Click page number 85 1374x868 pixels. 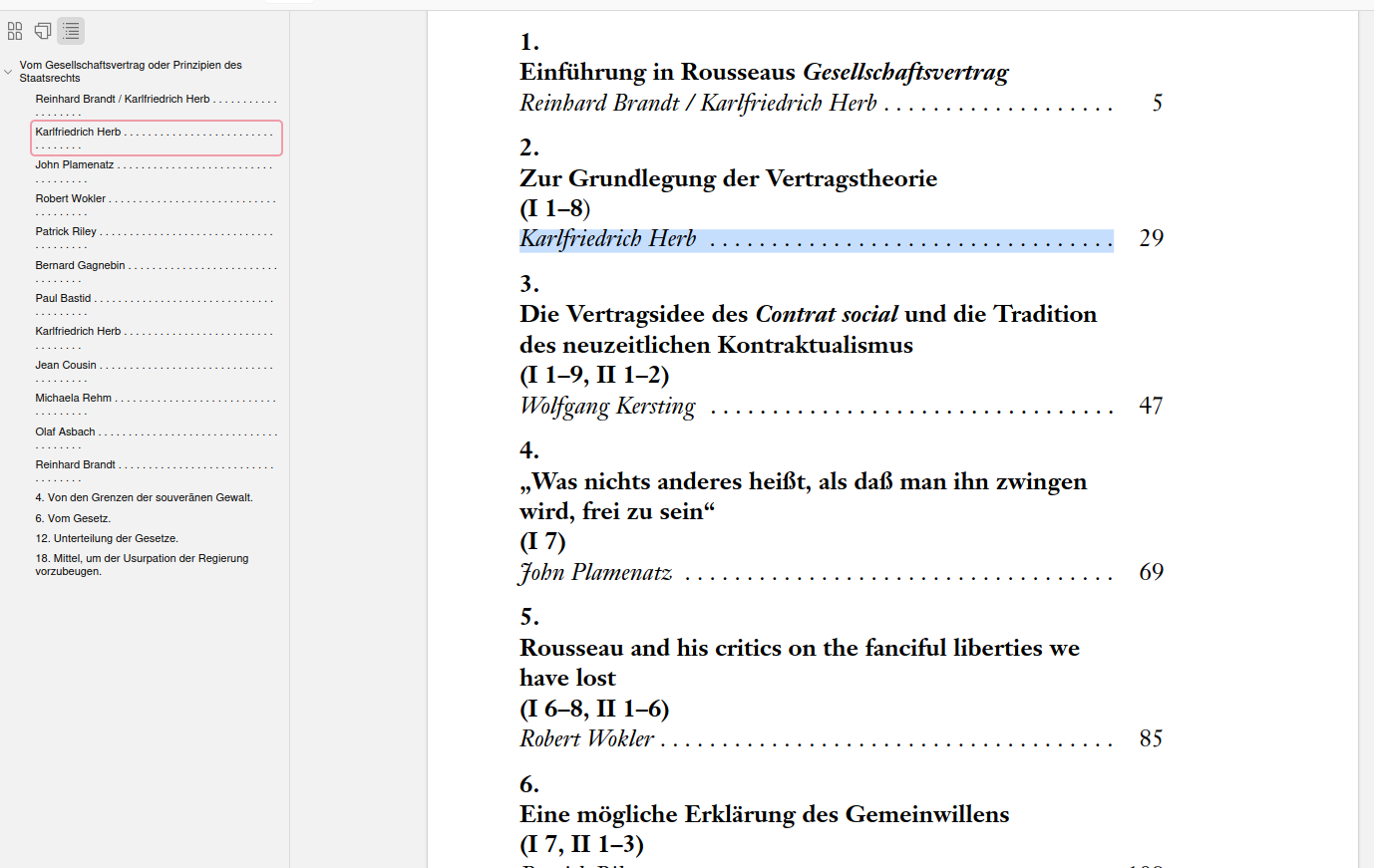tap(1152, 738)
